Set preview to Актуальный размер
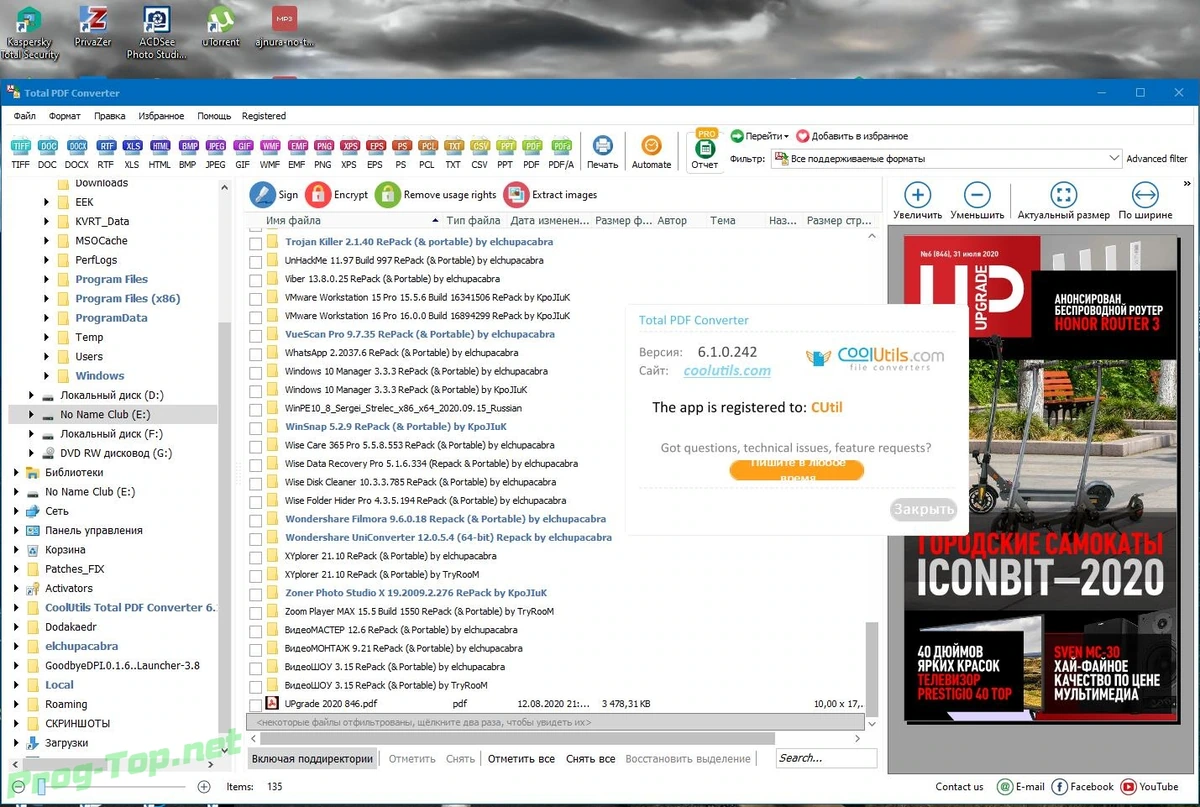This screenshot has height=807, width=1200. click(1063, 201)
